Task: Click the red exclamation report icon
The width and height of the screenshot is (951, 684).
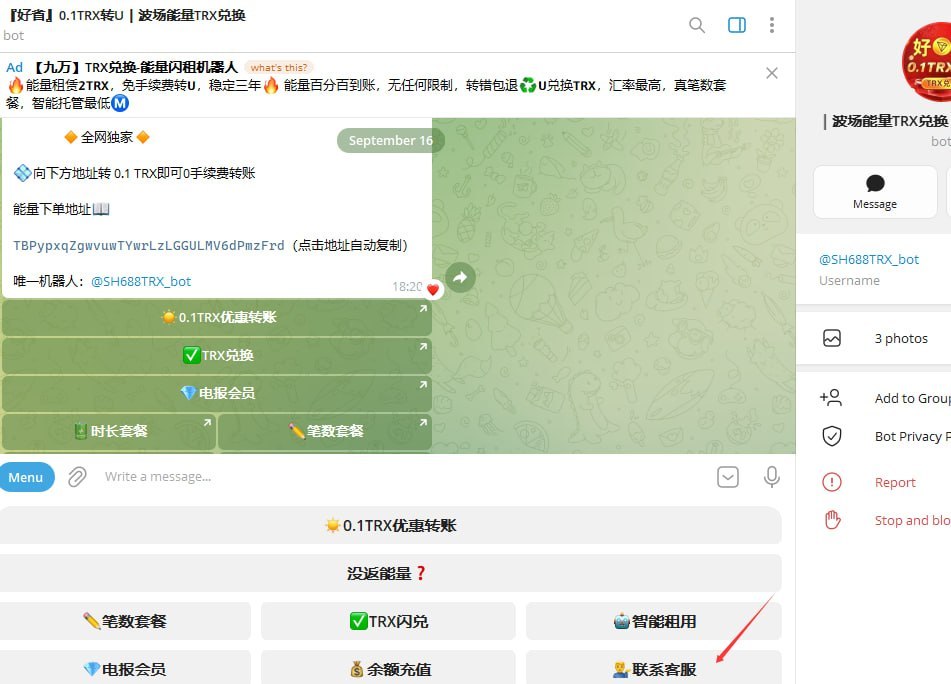Action: tap(832, 482)
